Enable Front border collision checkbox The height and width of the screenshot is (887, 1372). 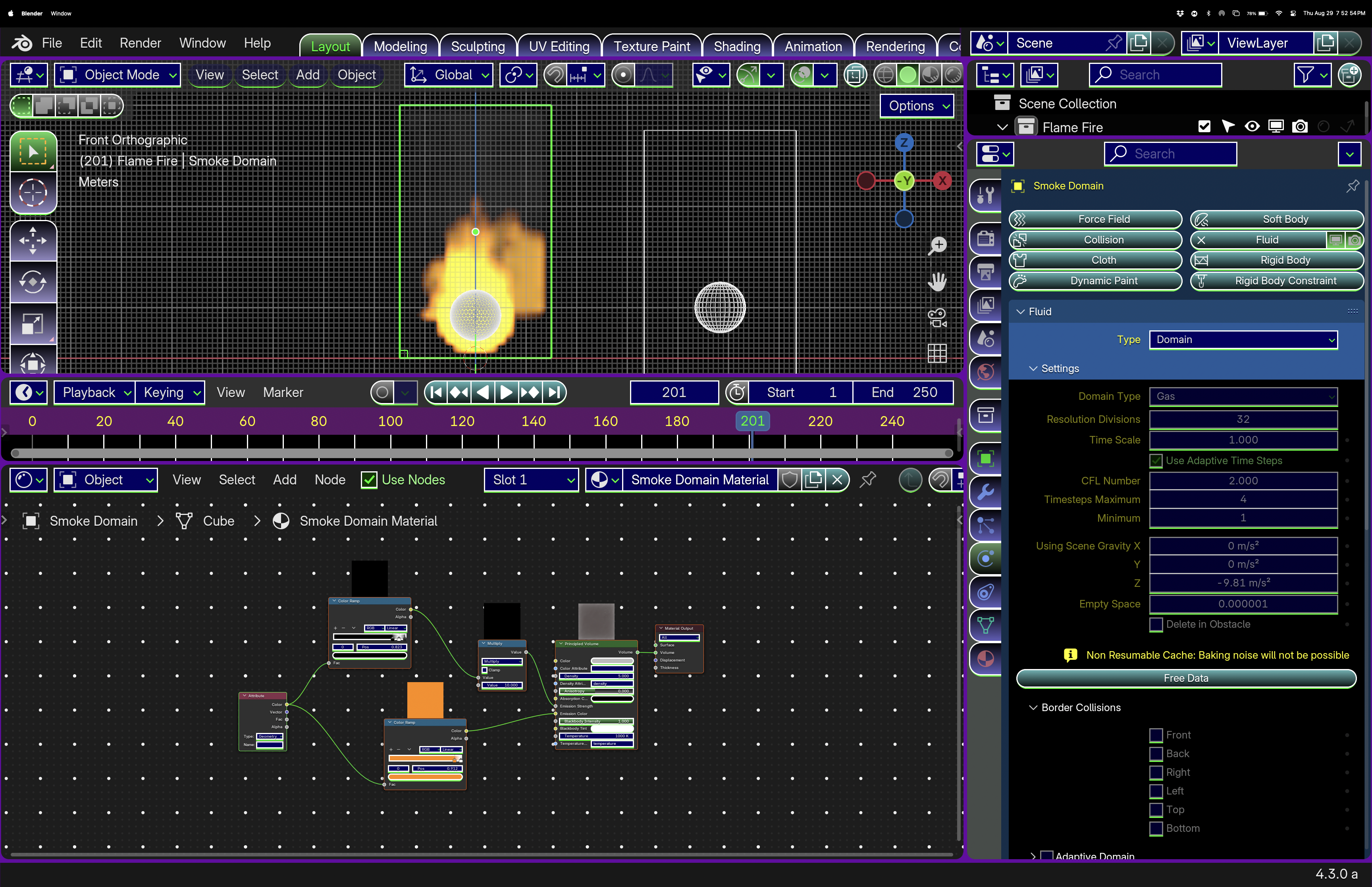pos(1156,735)
